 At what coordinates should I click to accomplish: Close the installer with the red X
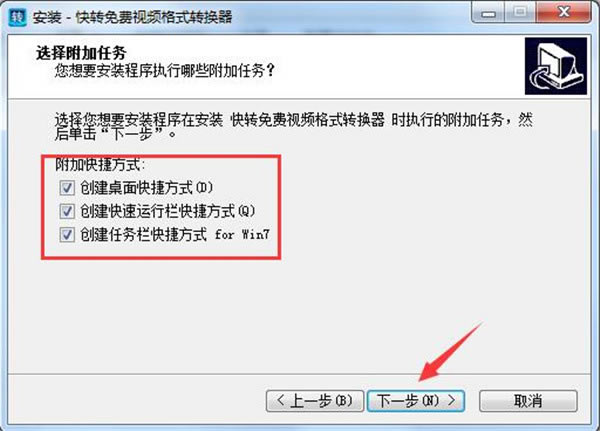click(x=563, y=13)
